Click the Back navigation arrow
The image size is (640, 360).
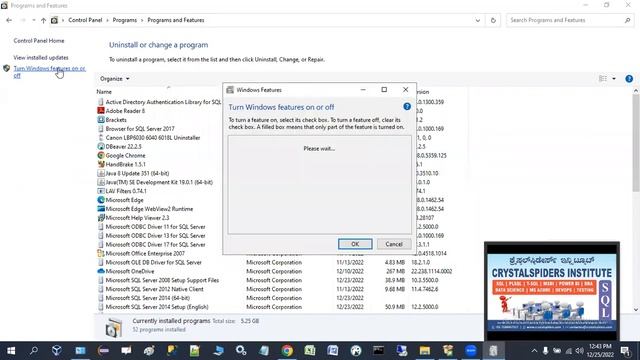[x=9, y=20]
